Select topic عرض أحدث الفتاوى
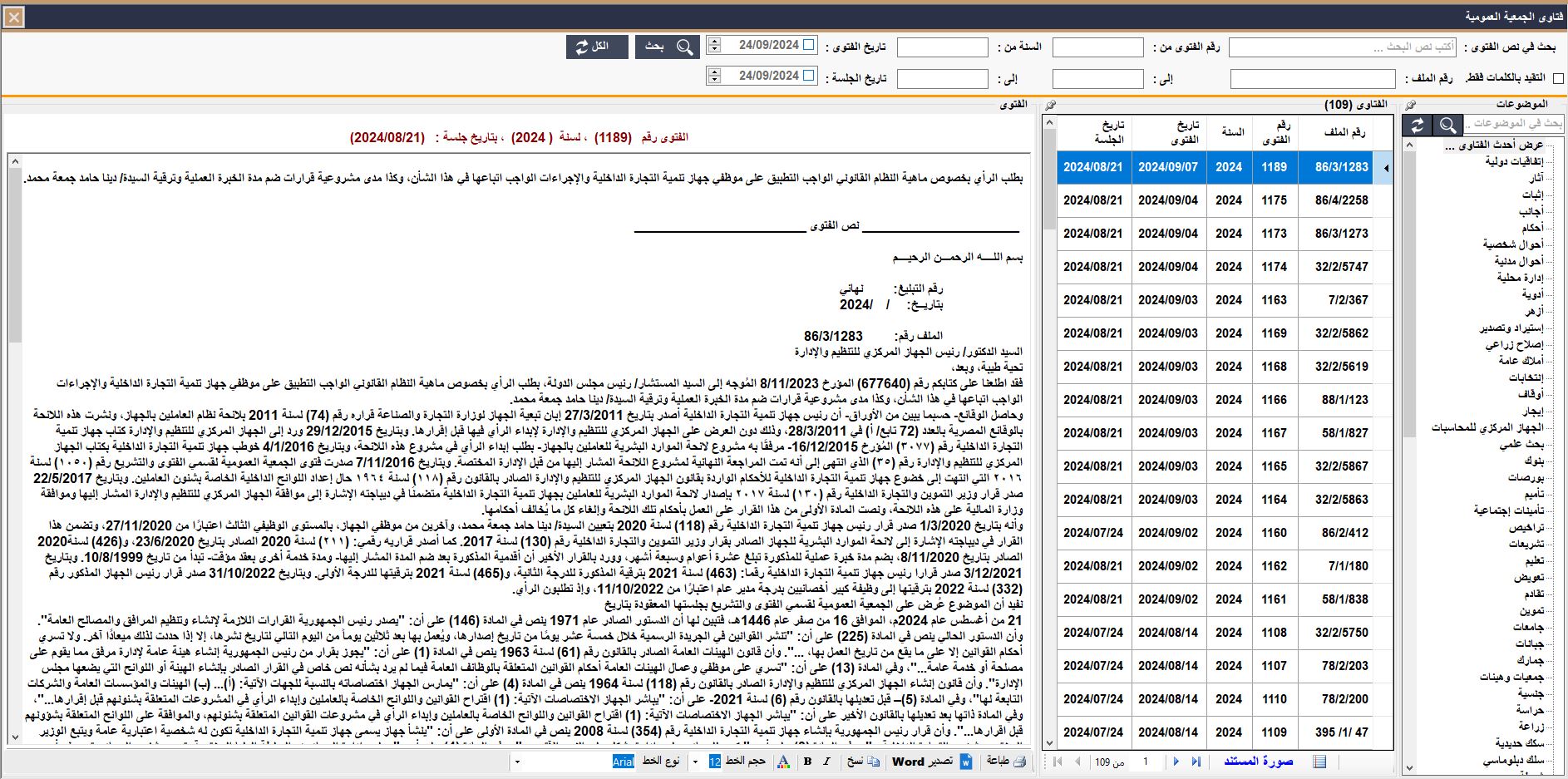The image size is (1568, 779). tap(1494, 145)
